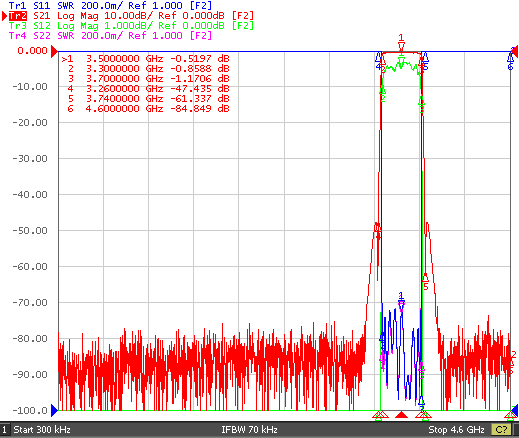Viewport: 519px width, 438px height.
Task: Click the Start 300 kHz field
Action: pyautogui.click(x=42, y=430)
